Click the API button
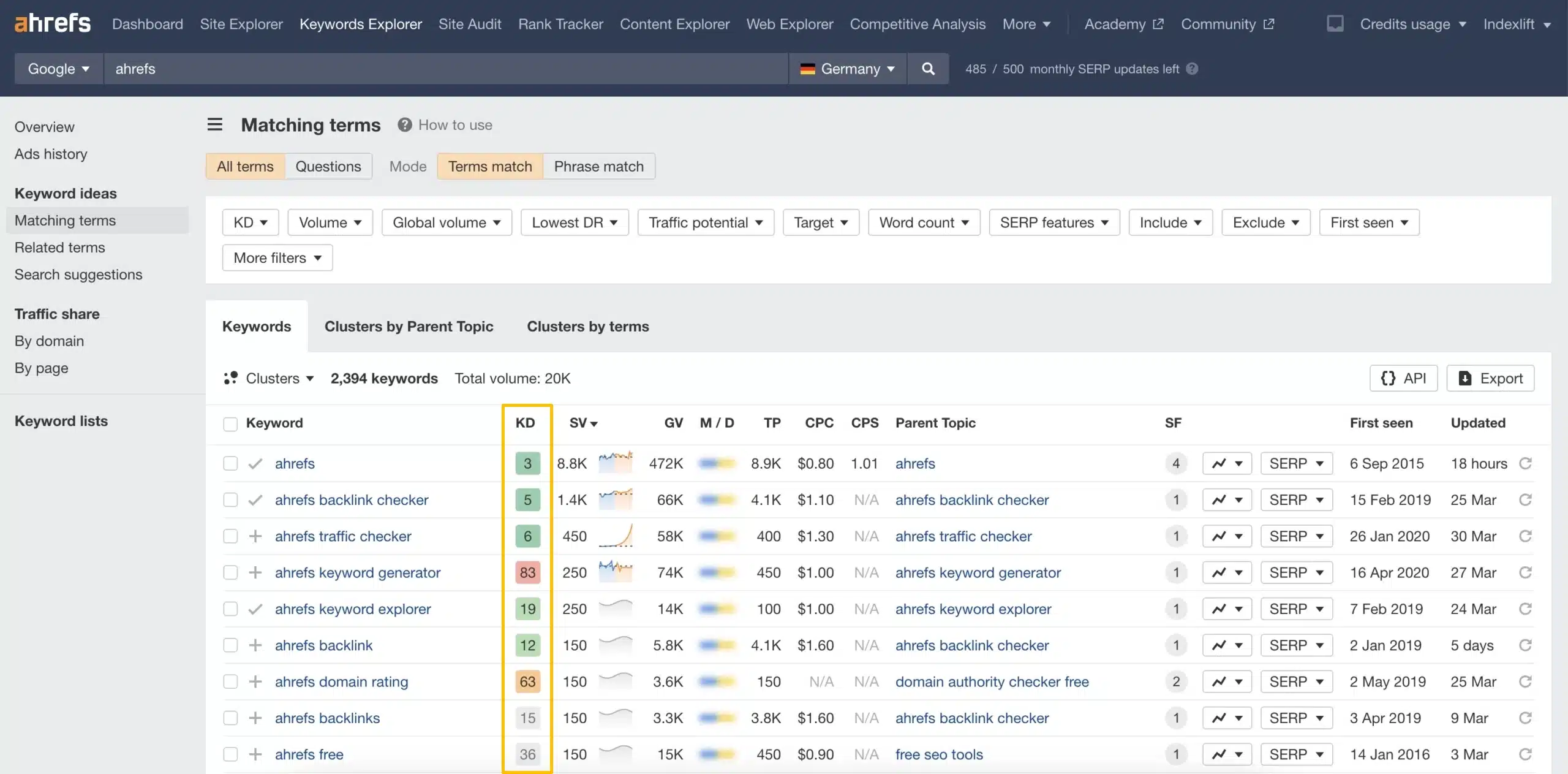Image resolution: width=1568 pixels, height=774 pixels. pyautogui.click(x=1403, y=378)
